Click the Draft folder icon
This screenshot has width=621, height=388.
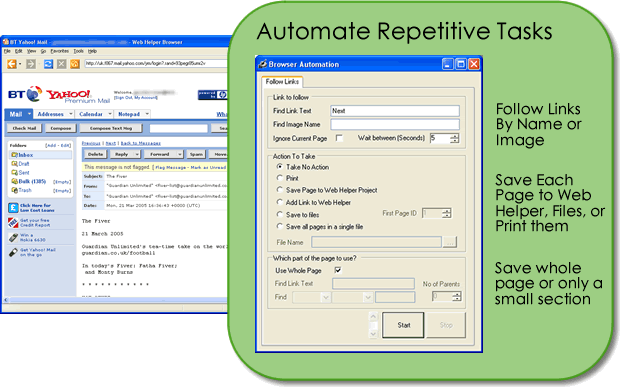tap(14, 164)
